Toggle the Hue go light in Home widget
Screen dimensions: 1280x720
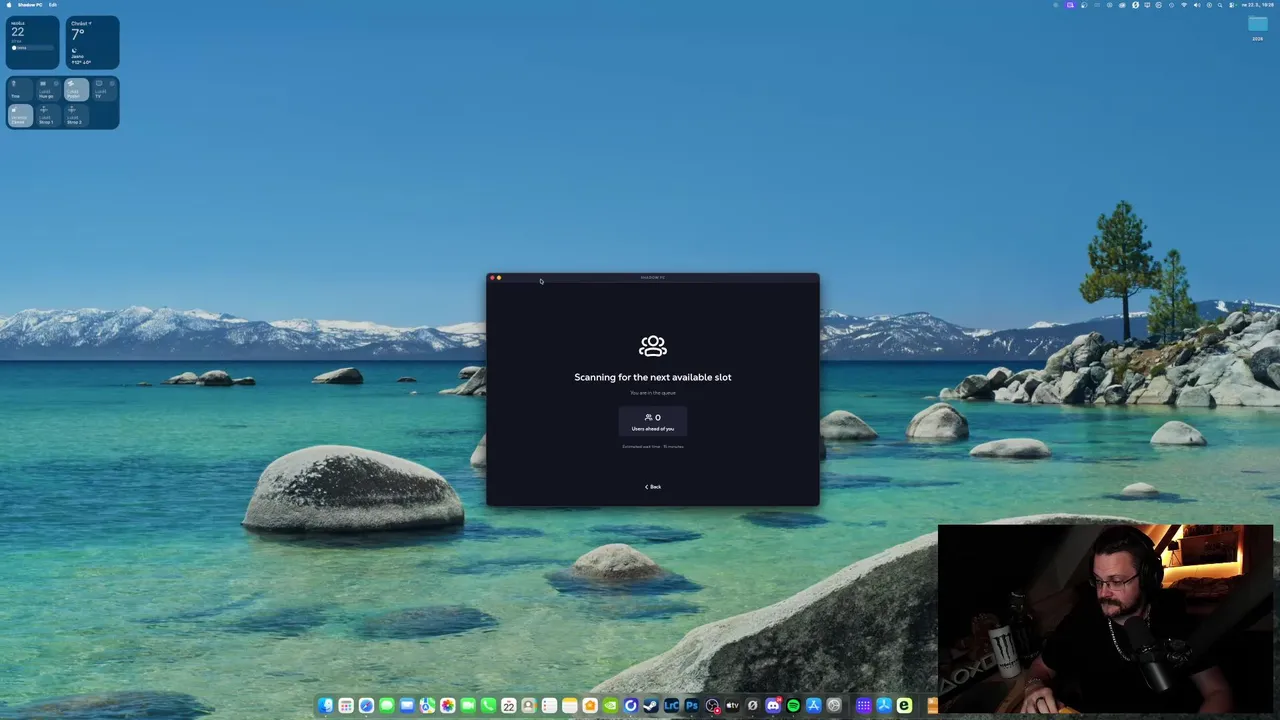point(48,89)
